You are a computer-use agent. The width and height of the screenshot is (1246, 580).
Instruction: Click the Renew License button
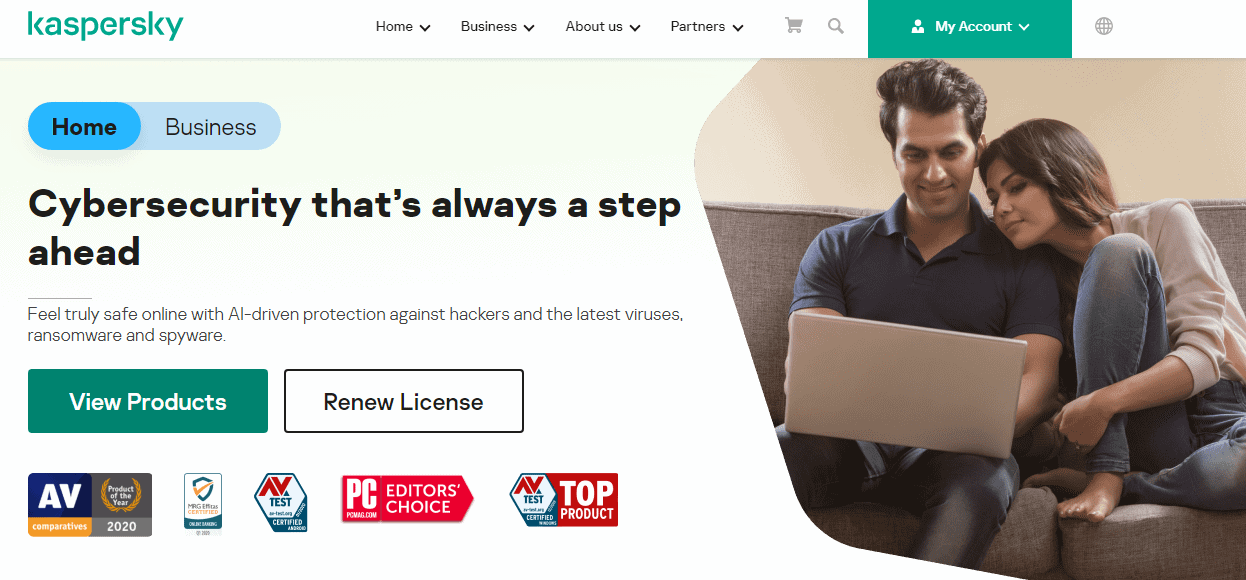[x=404, y=401]
